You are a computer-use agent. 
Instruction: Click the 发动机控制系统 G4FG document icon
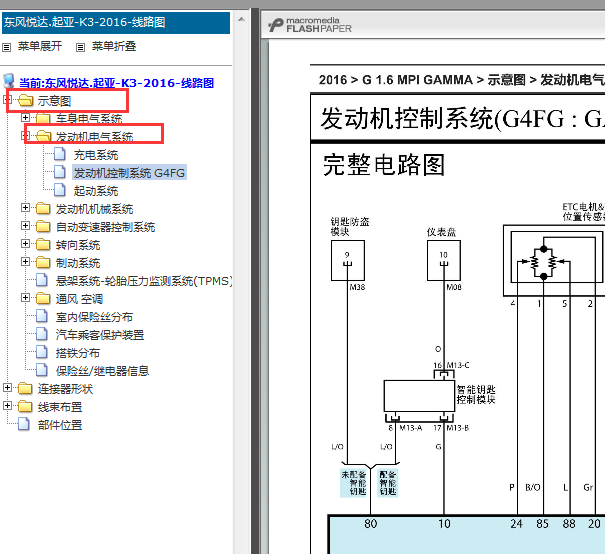coord(60,172)
